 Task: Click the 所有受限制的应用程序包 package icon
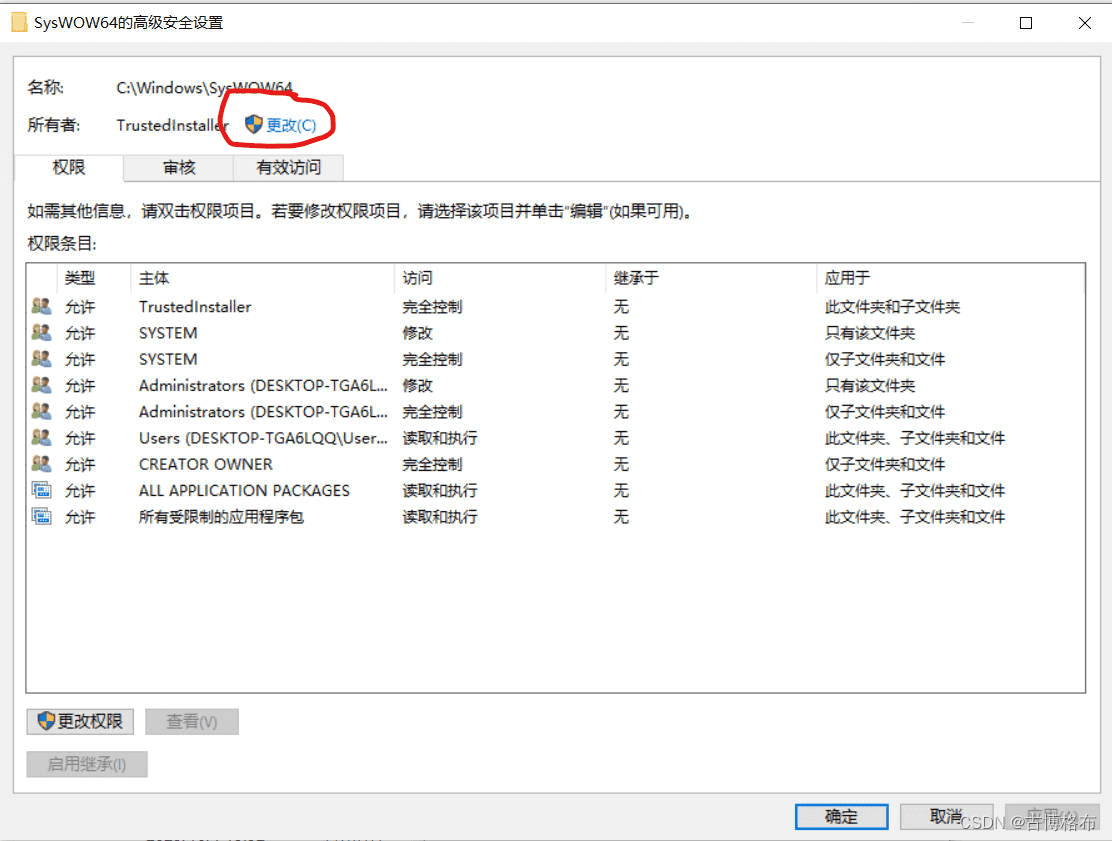click(x=41, y=517)
